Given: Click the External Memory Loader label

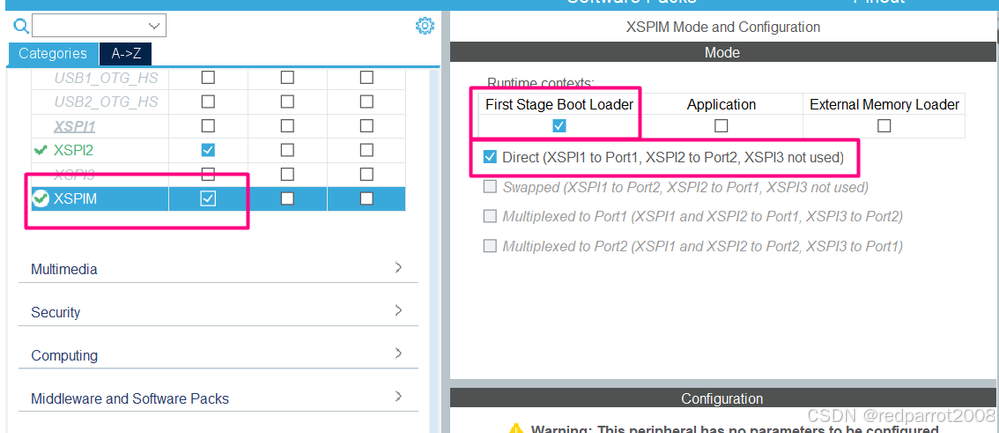Looking at the screenshot, I should [x=884, y=104].
